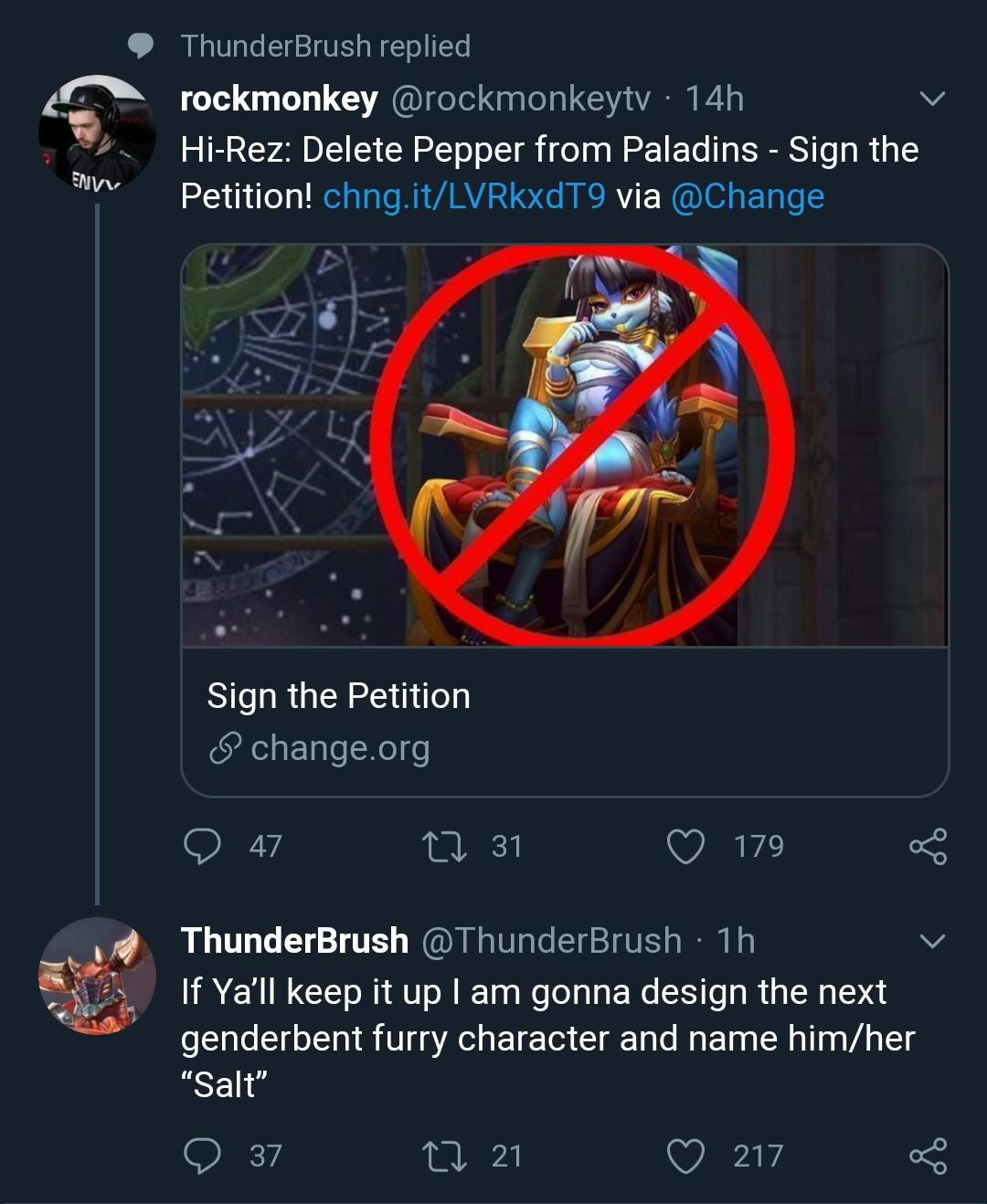
Task: Tap the speech bubble icon beside 'replied'
Action: point(141,46)
